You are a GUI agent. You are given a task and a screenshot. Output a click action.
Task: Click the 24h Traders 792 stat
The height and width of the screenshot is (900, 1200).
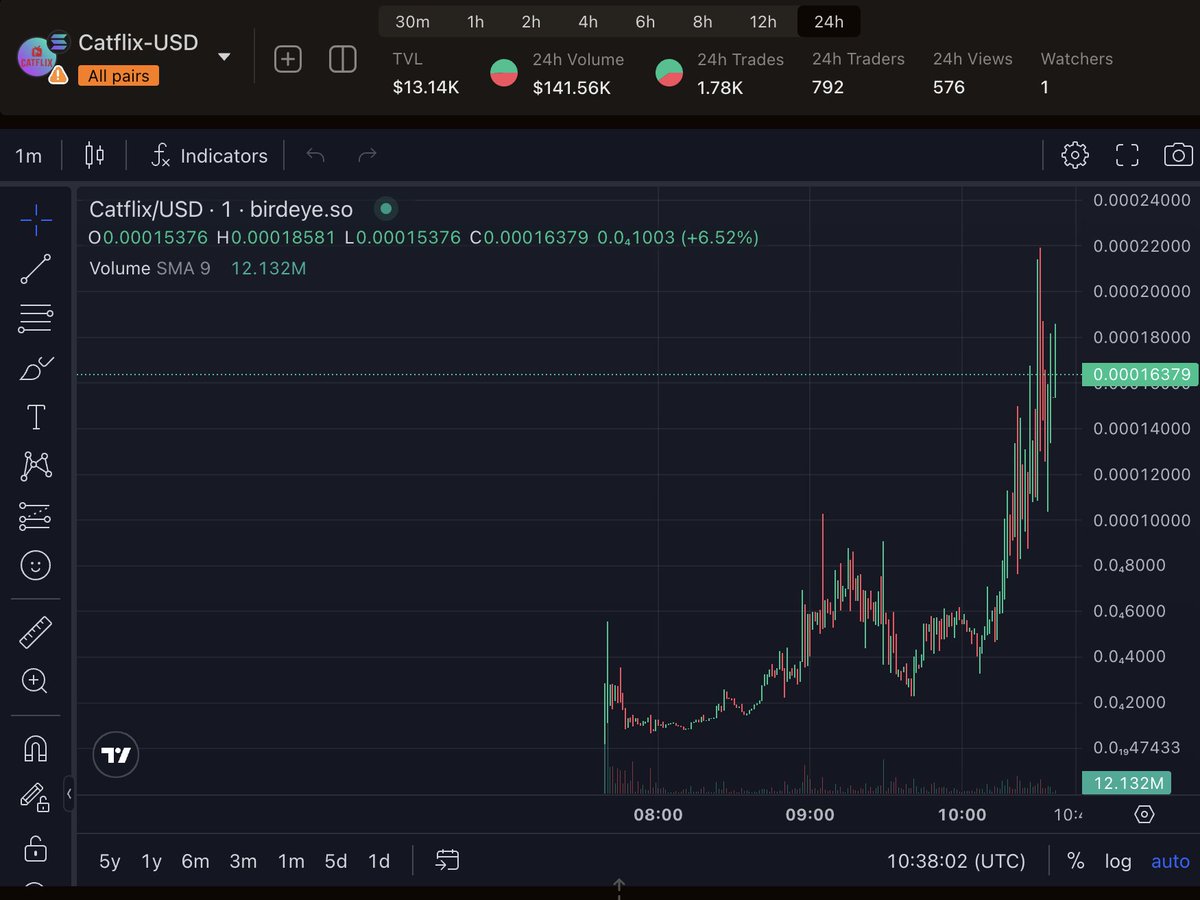pyautogui.click(x=858, y=73)
